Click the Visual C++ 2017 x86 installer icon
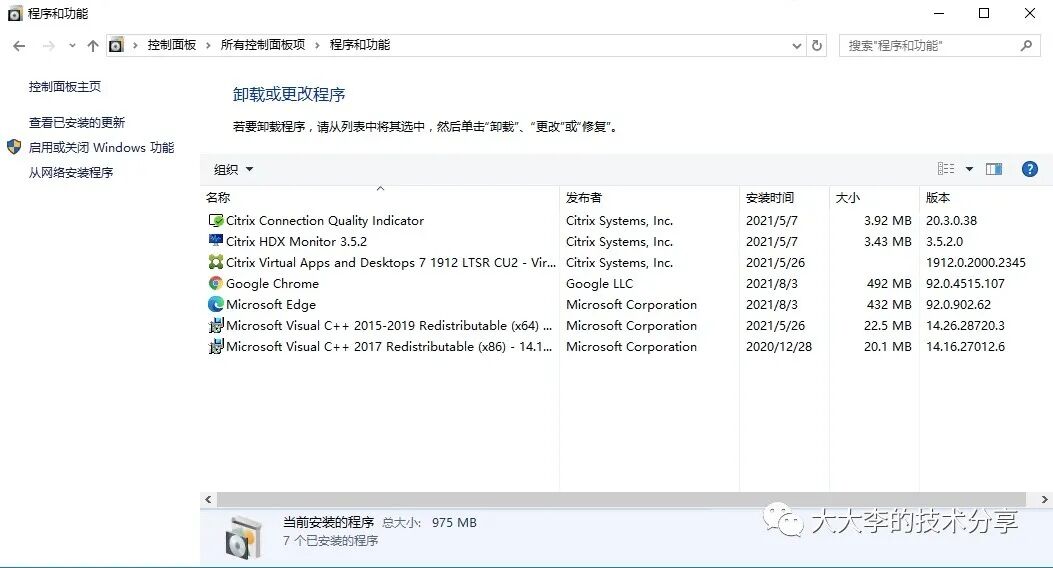The width and height of the screenshot is (1053, 568). pos(216,346)
